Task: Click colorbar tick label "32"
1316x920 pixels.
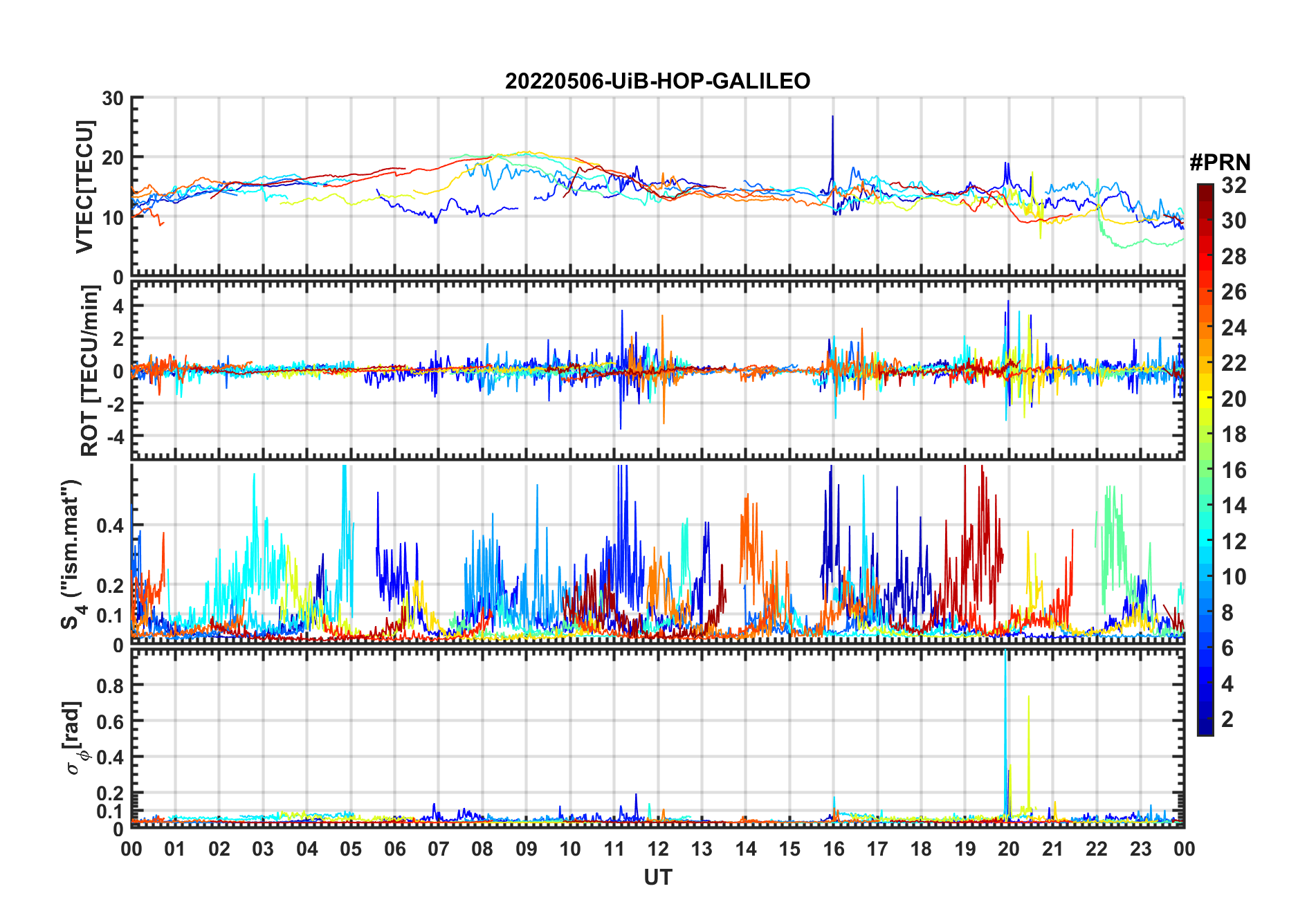Action: click(x=1234, y=185)
